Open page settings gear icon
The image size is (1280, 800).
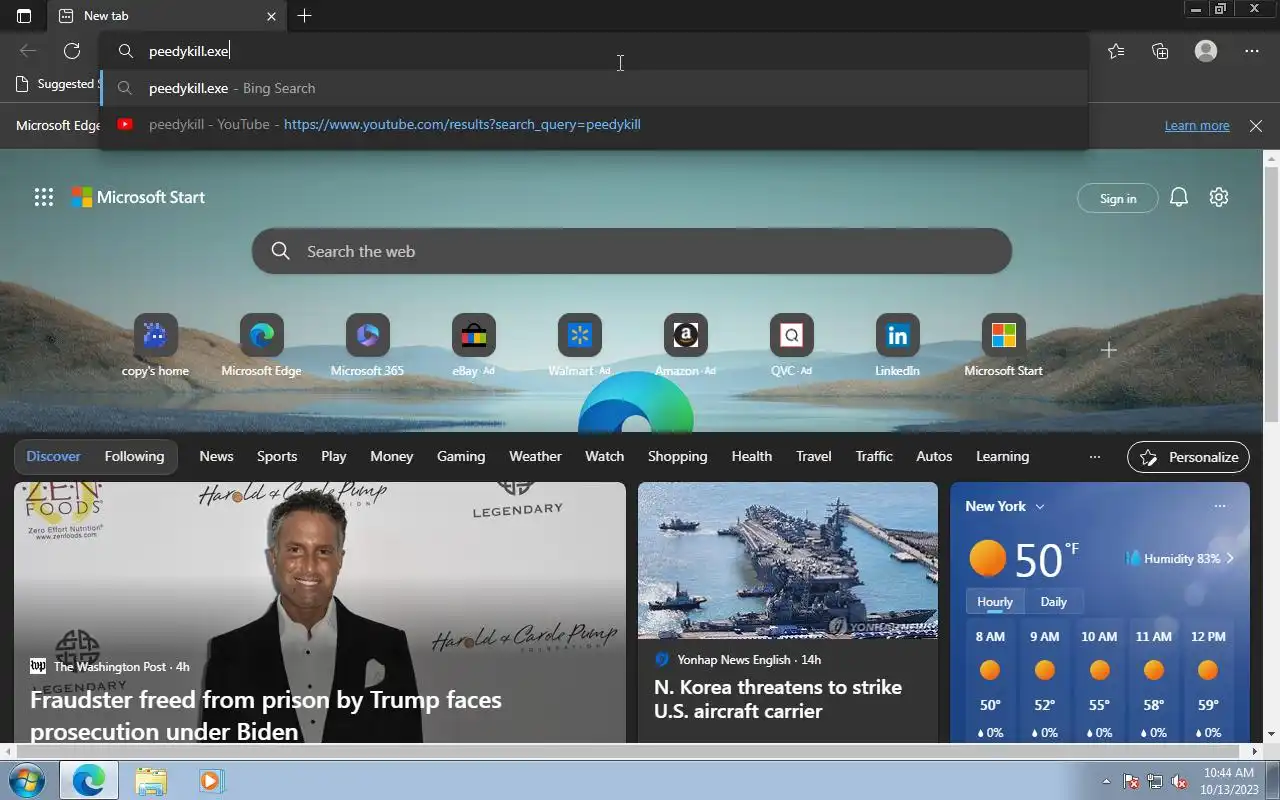[x=1218, y=197]
